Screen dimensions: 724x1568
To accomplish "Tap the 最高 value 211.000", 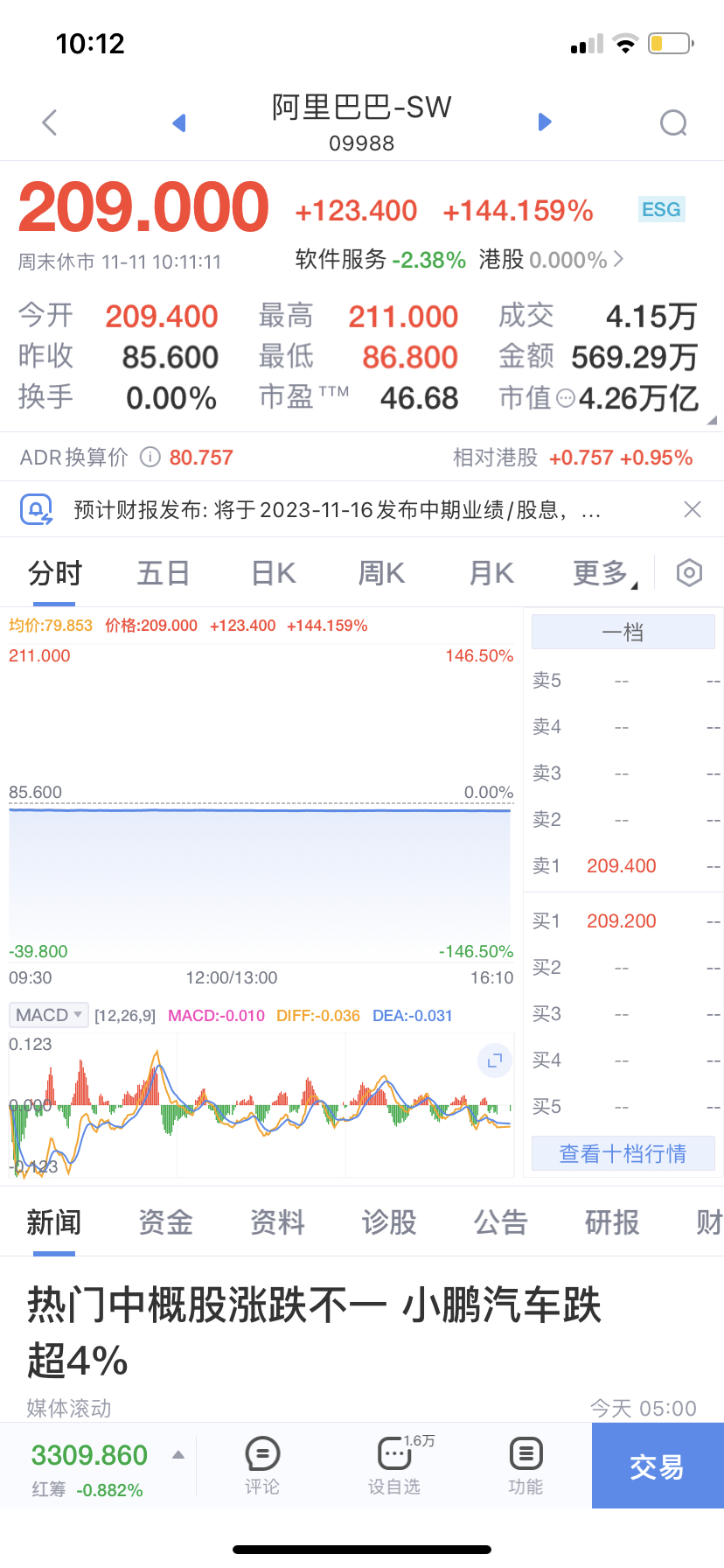I will (403, 317).
